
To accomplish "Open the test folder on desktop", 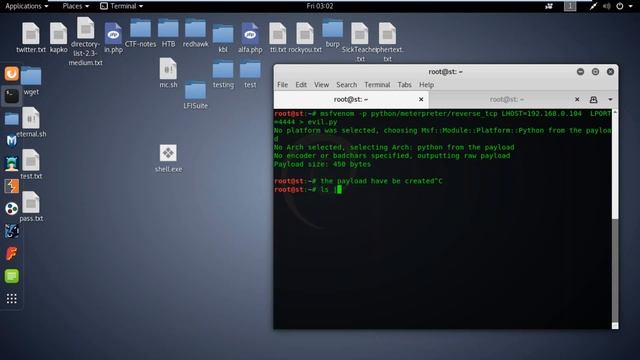I will (x=250, y=69).
